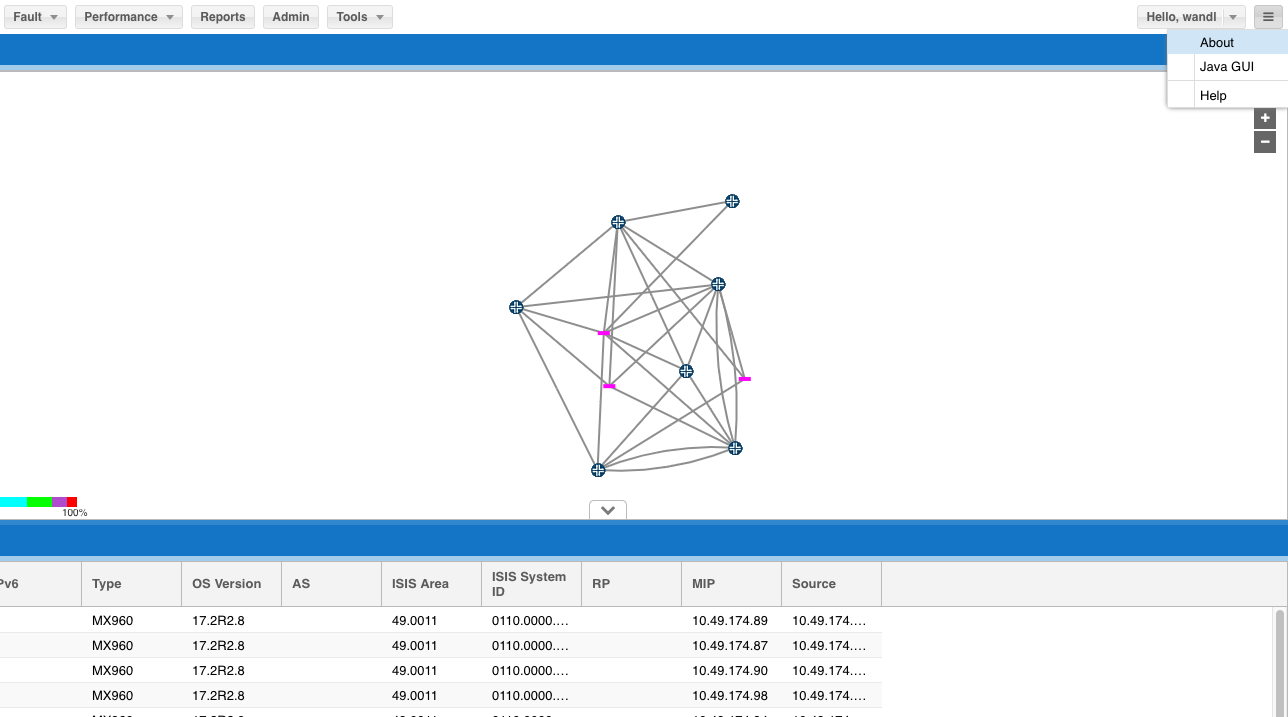Viewport: 1288px width, 717px height.
Task: Click the Reports button
Action: coord(223,17)
